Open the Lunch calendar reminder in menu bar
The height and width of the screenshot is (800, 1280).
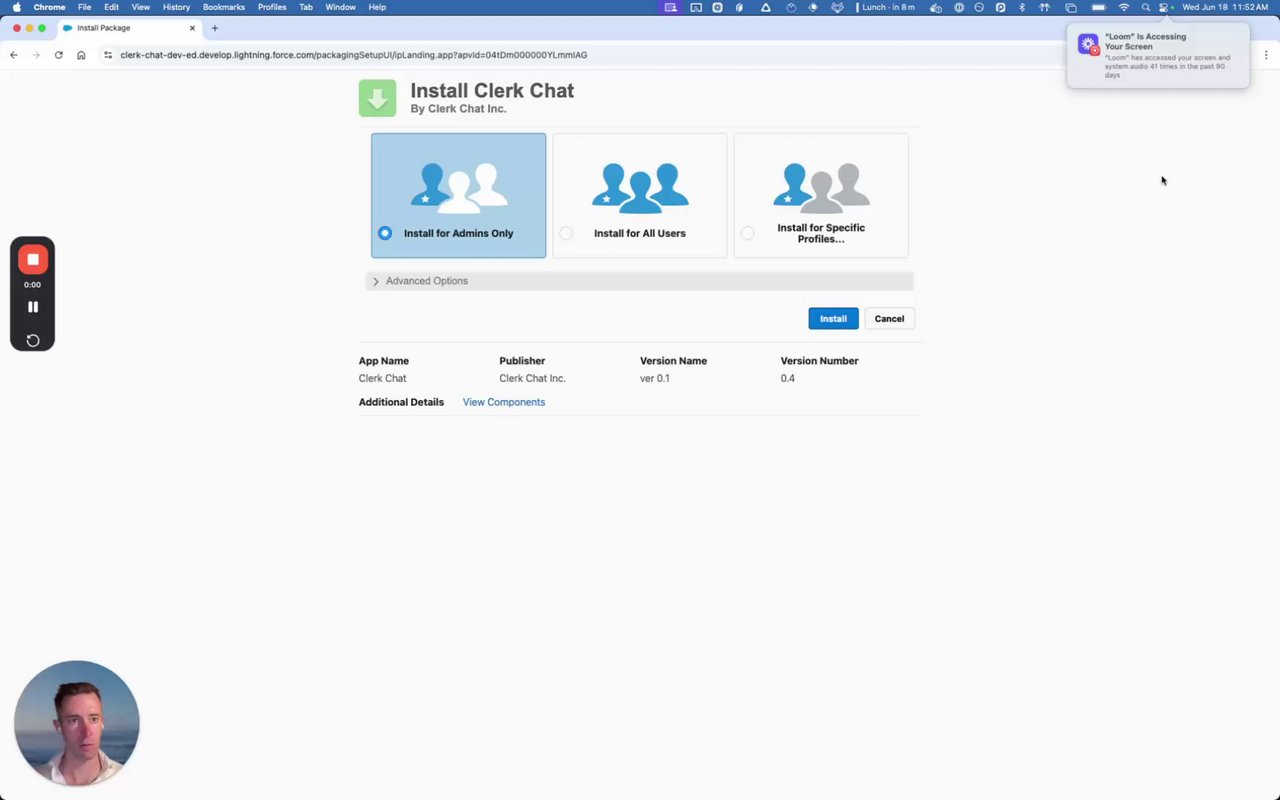point(885,7)
